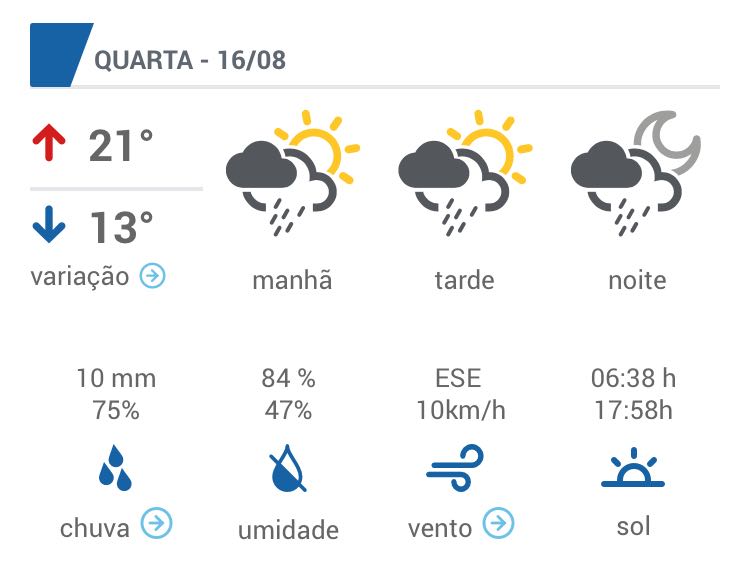Click the night rain and moon icon
The width and height of the screenshot is (750, 587).
636,173
